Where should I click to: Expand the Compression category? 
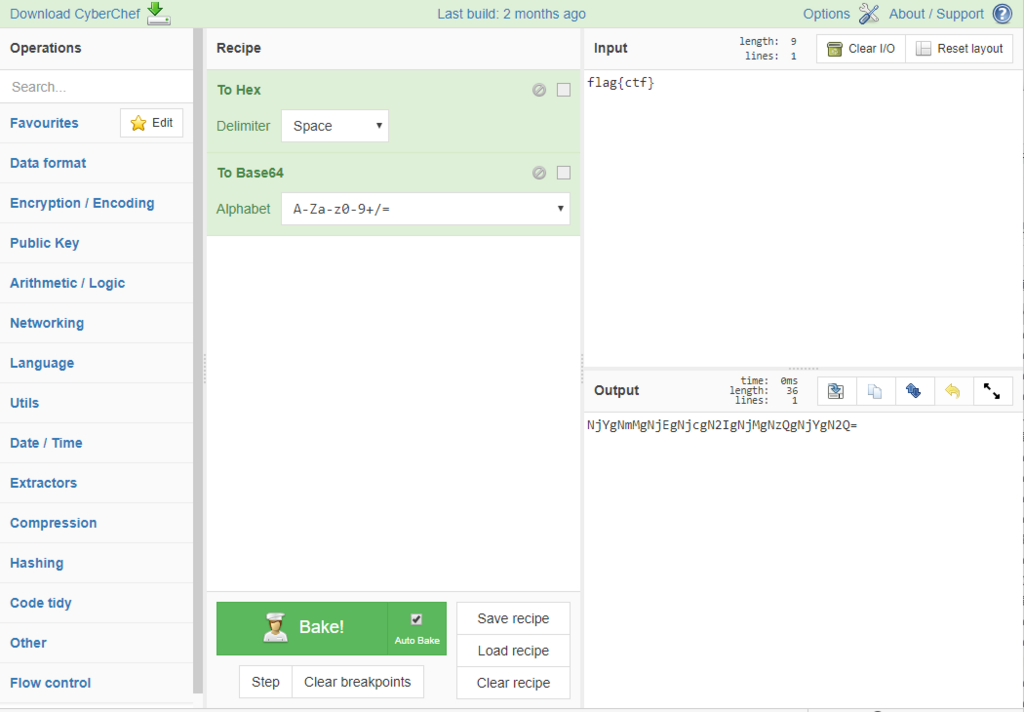coord(97,523)
